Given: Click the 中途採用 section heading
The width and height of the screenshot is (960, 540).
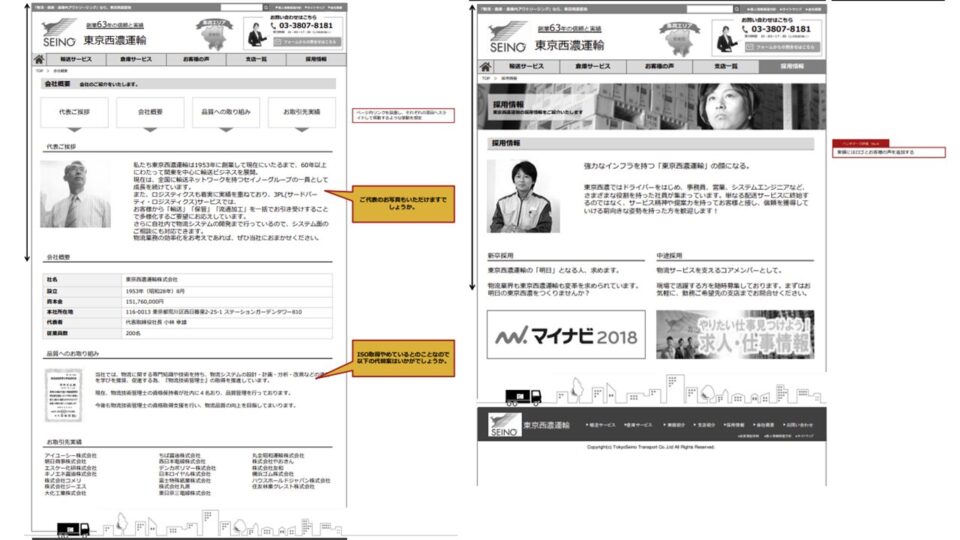Looking at the screenshot, I should click(669, 255).
